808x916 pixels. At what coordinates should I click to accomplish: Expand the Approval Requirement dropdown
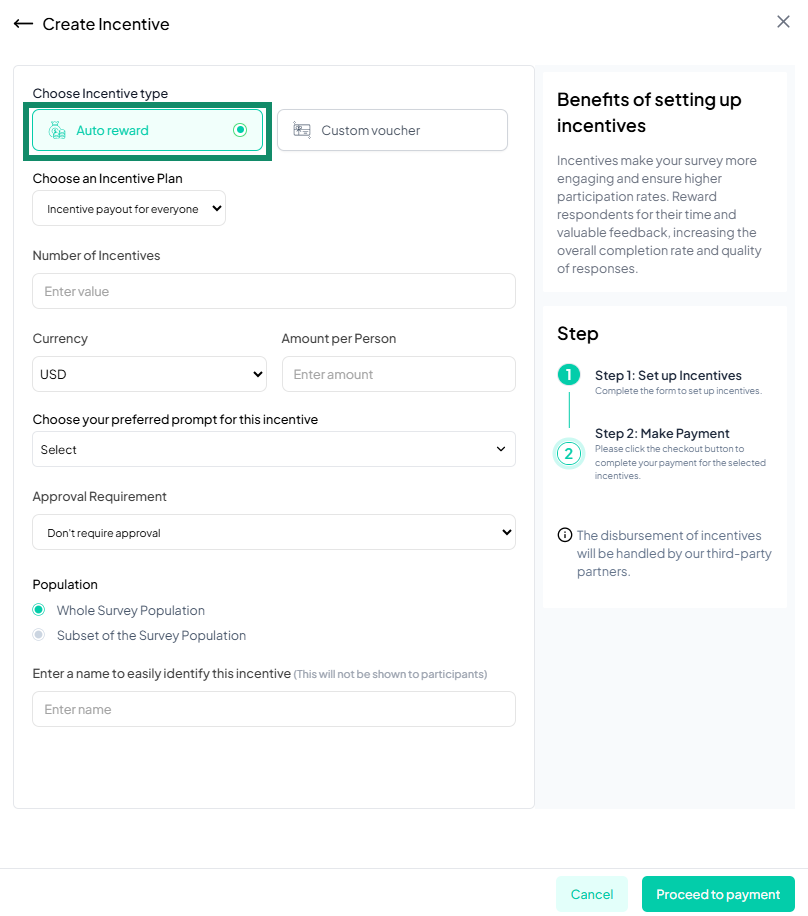[x=274, y=531]
